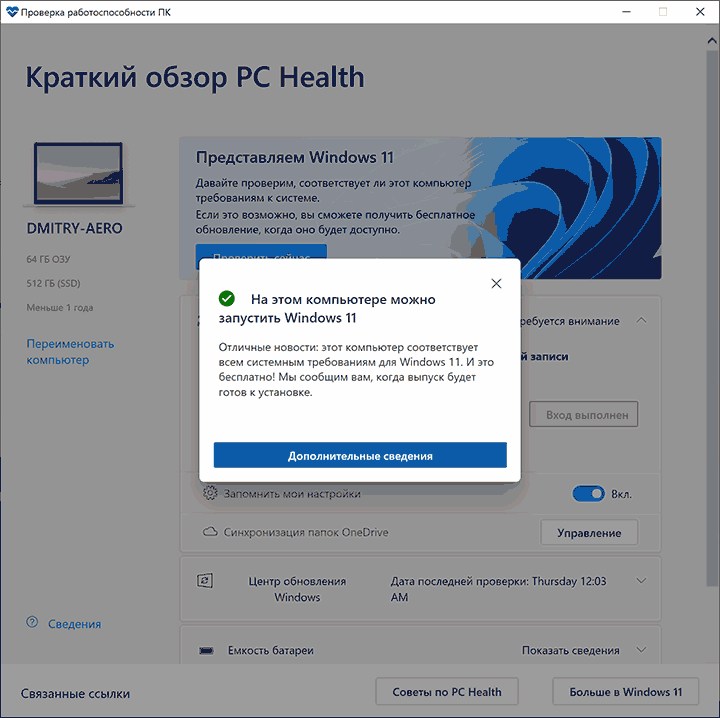Click the Вход выполнен button
720x718 pixels.
(x=584, y=415)
